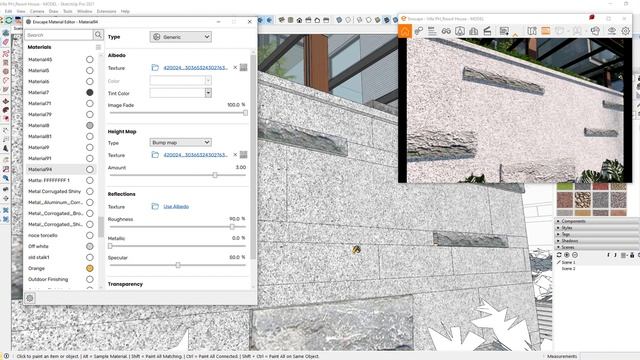Image resolution: width=640 pixels, height=360 pixels.
Task: Open the View menu
Action: pos(21,11)
